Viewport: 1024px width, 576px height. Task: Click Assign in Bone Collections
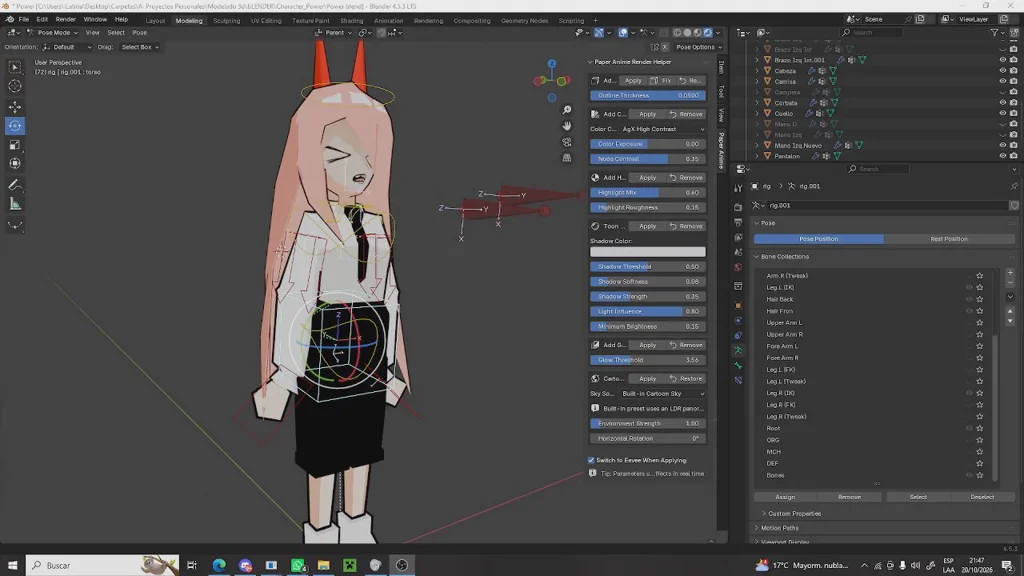[785, 497]
